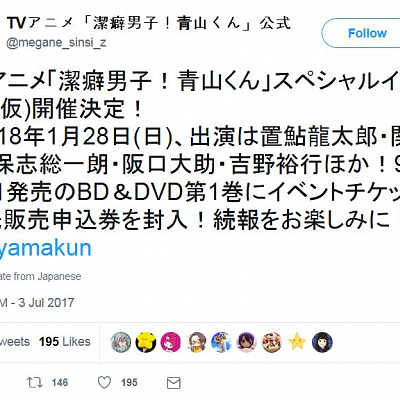Like the tweet with heart icon

[x=104, y=382]
